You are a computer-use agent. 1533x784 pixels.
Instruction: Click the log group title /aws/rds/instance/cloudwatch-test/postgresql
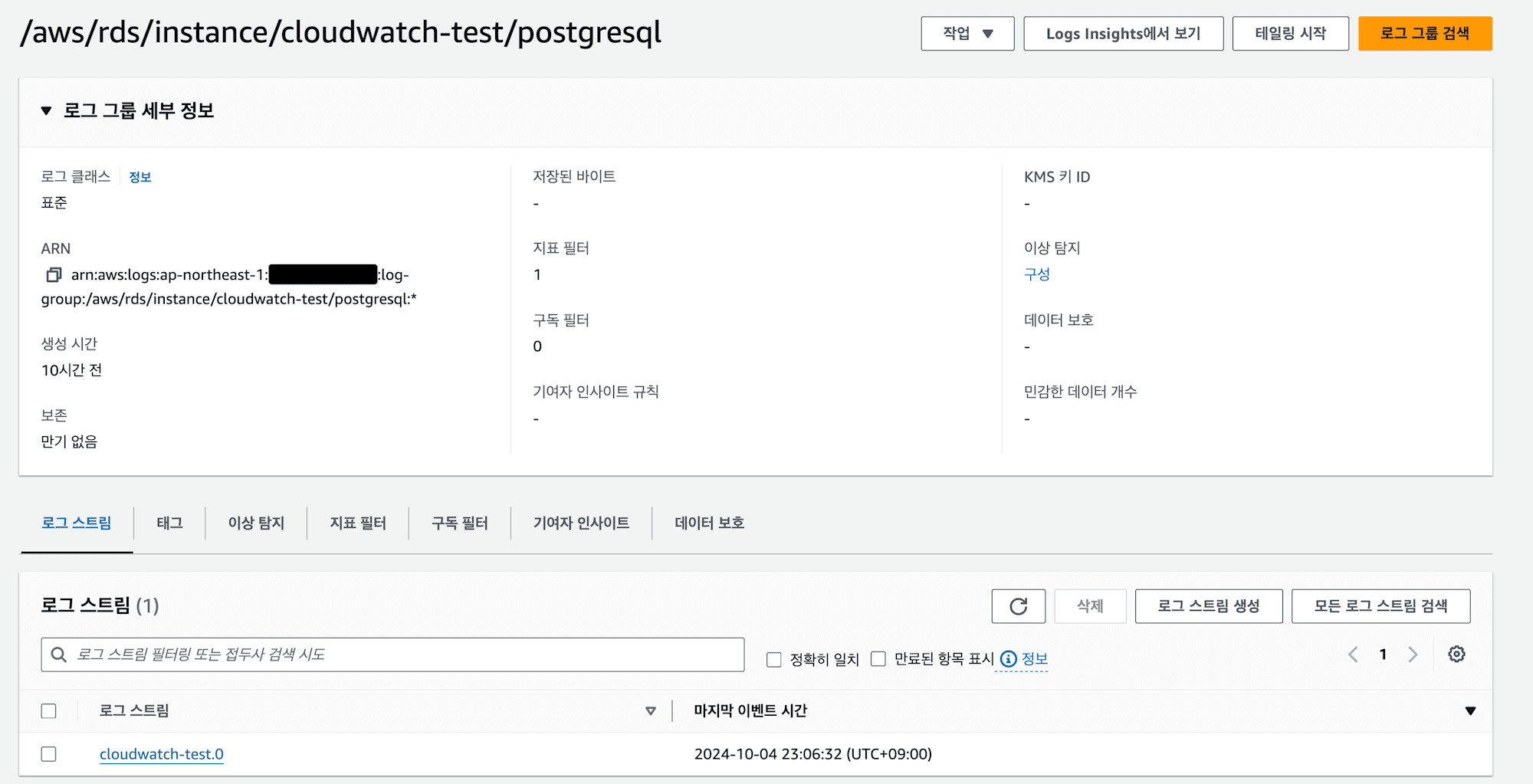click(341, 33)
